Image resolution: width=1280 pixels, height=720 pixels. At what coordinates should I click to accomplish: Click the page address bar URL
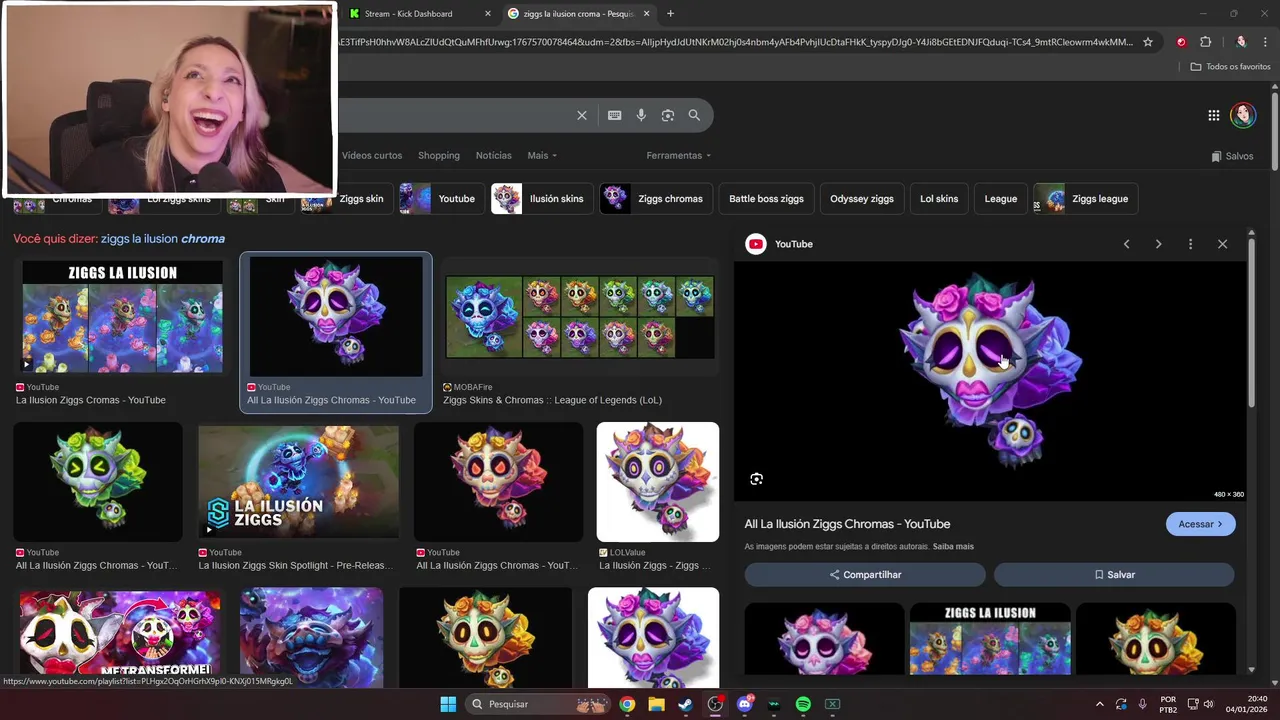[x=735, y=42]
